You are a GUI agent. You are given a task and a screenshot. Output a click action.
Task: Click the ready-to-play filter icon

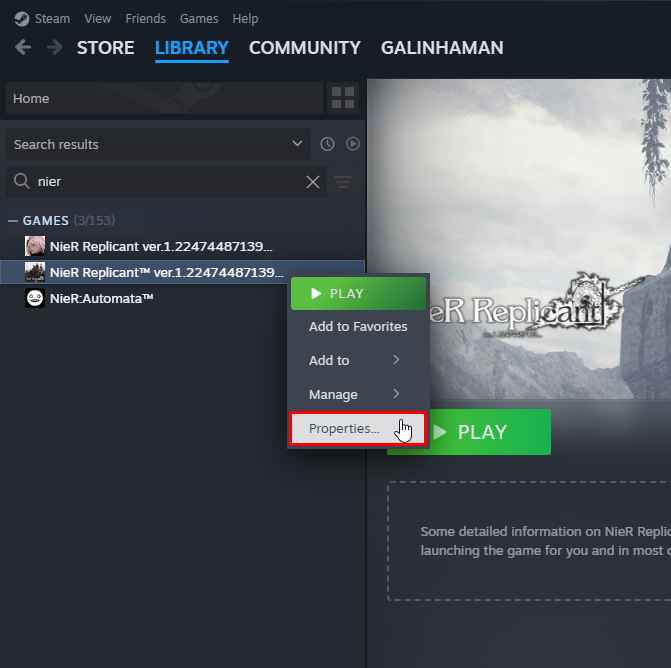pos(353,144)
